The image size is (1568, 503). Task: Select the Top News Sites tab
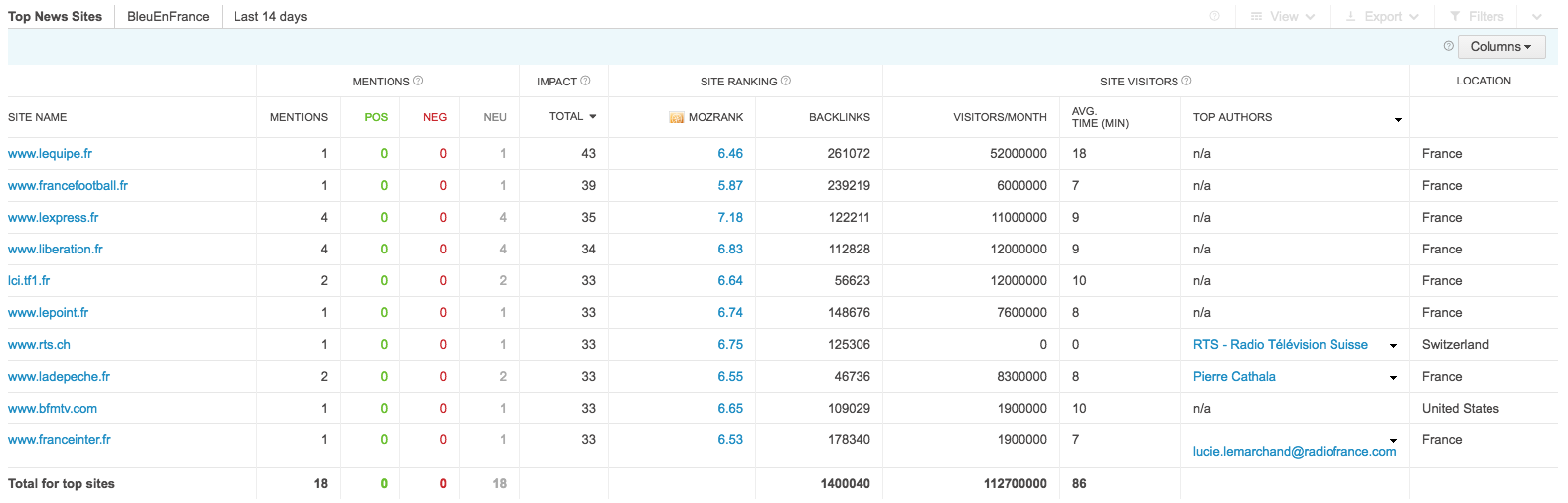(55, 16)
